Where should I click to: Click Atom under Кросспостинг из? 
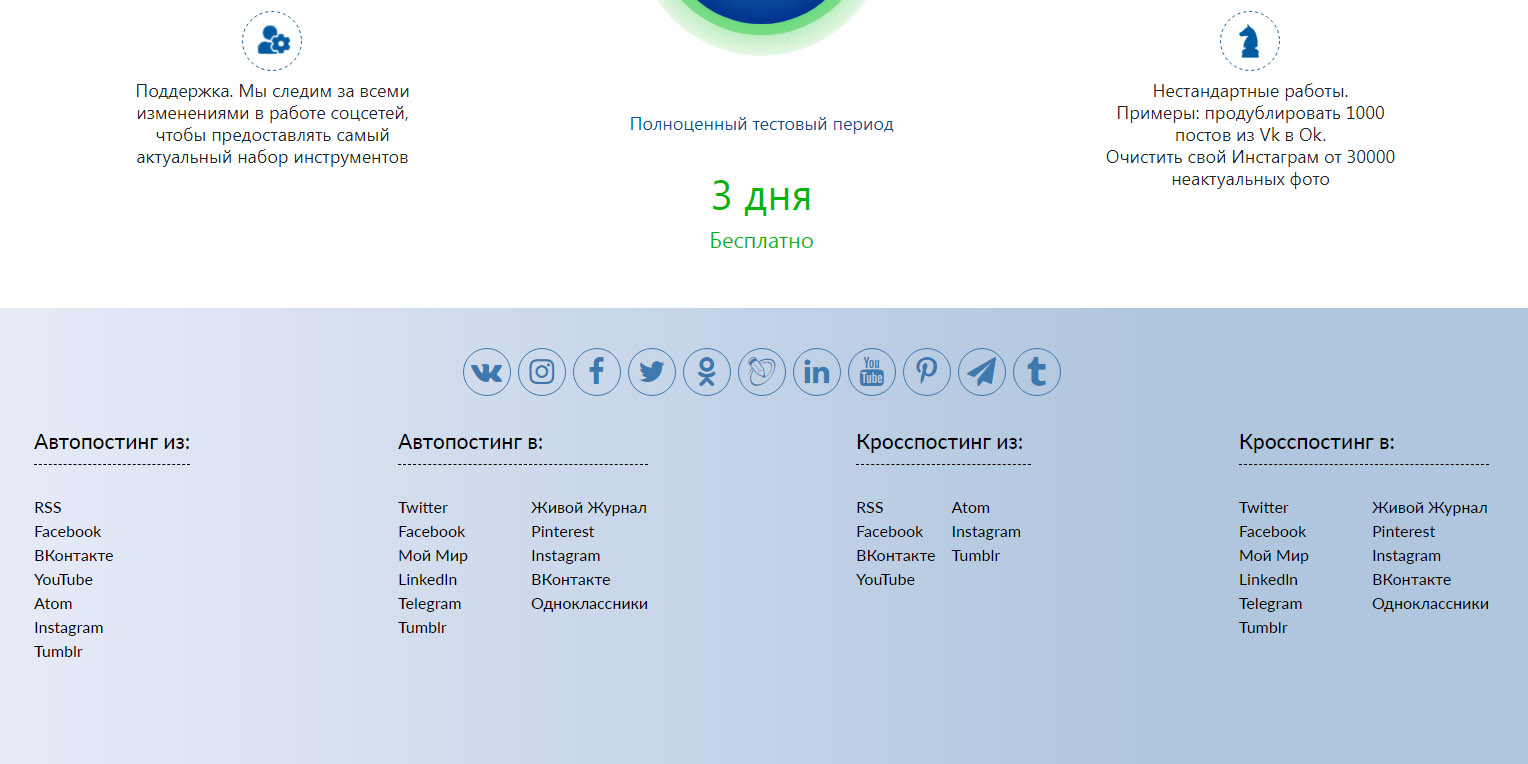(971, 508)
